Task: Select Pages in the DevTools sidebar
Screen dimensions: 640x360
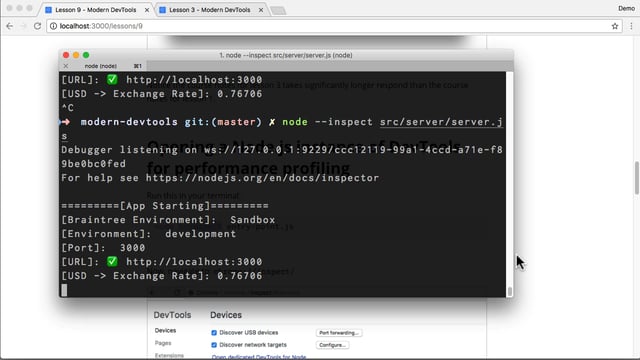Action: click(x=163, y=343)
